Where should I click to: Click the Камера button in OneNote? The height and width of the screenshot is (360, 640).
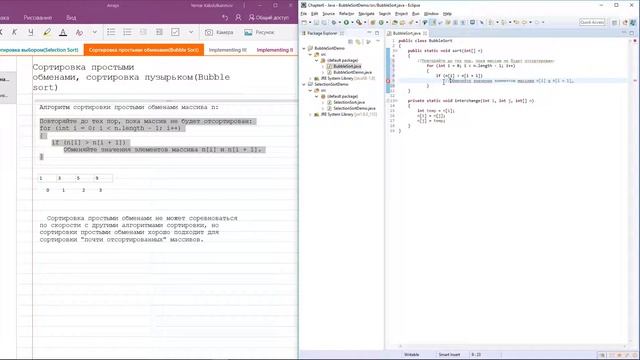pos(219,32)
